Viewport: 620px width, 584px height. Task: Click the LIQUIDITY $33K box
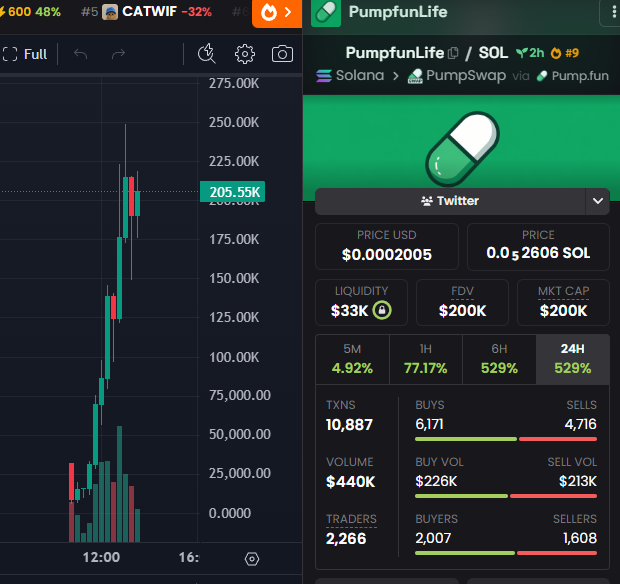[x=361, y=302]
